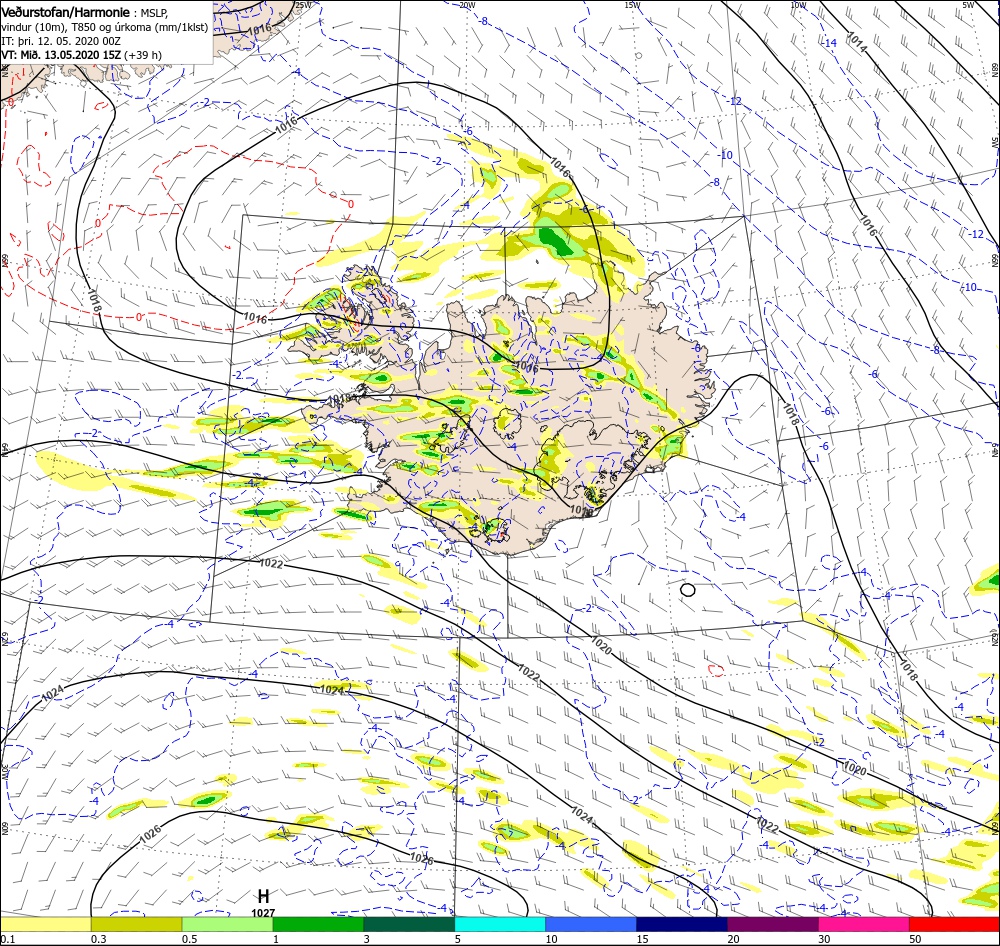Click the 'Veðurstofan/Harmonie' title text
1000x946 pixels.
pyautogui.click(x=66, y=12)
